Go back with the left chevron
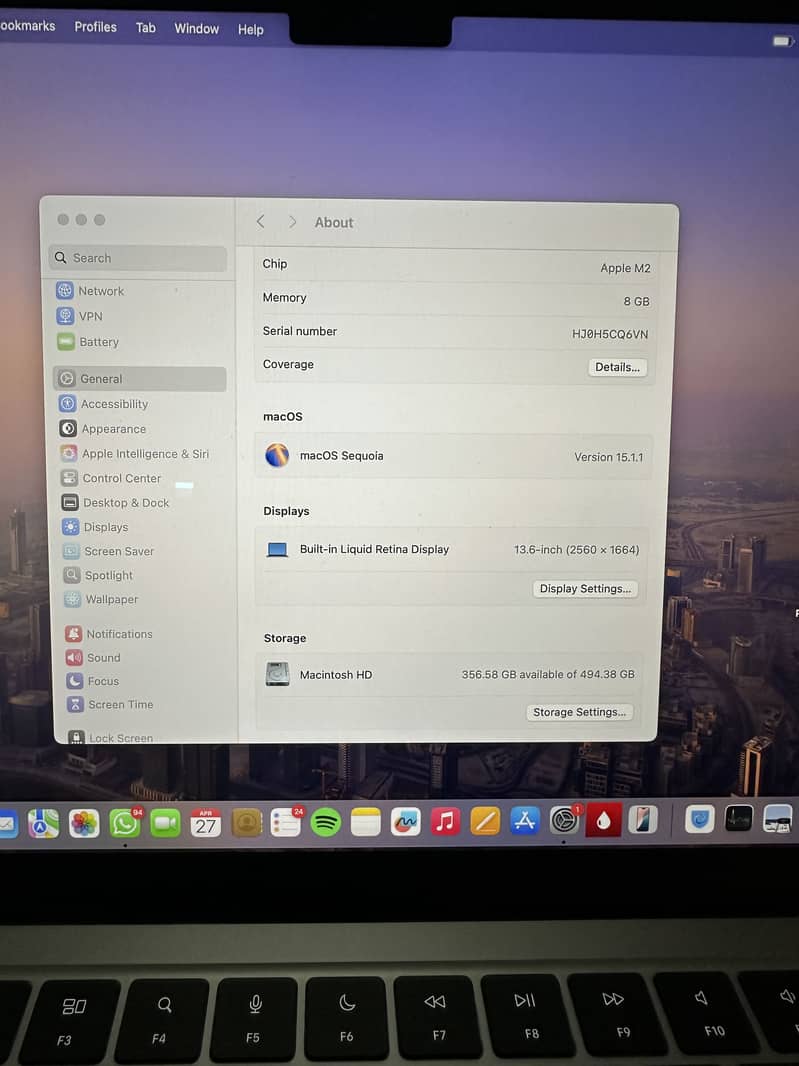 point(260,222)
